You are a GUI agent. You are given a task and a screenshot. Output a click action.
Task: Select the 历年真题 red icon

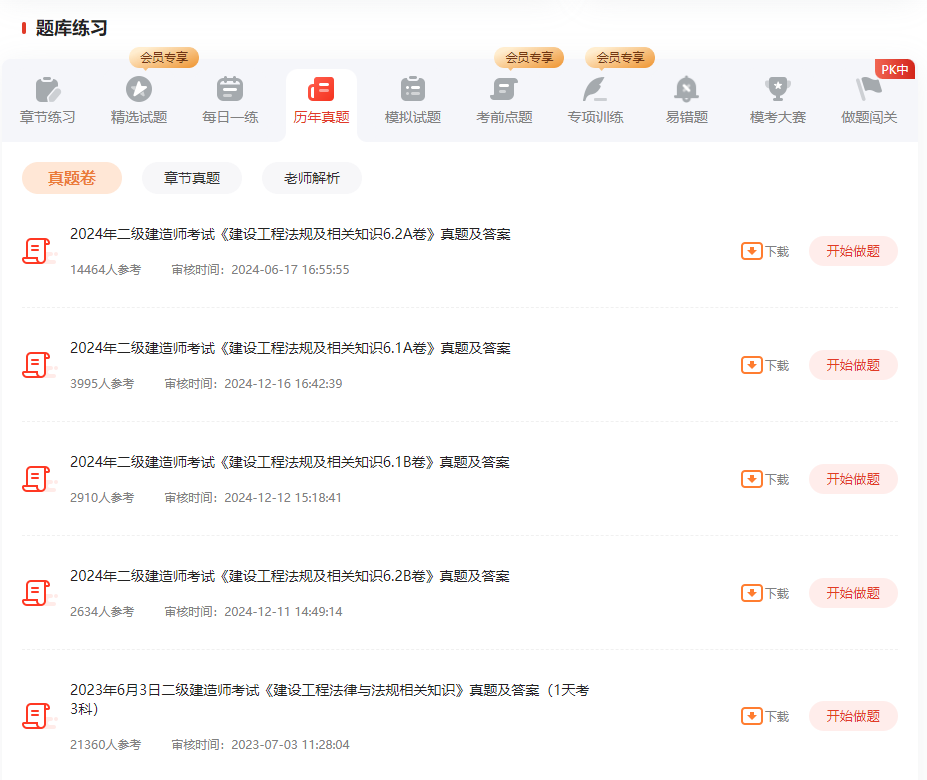(321, 89)
